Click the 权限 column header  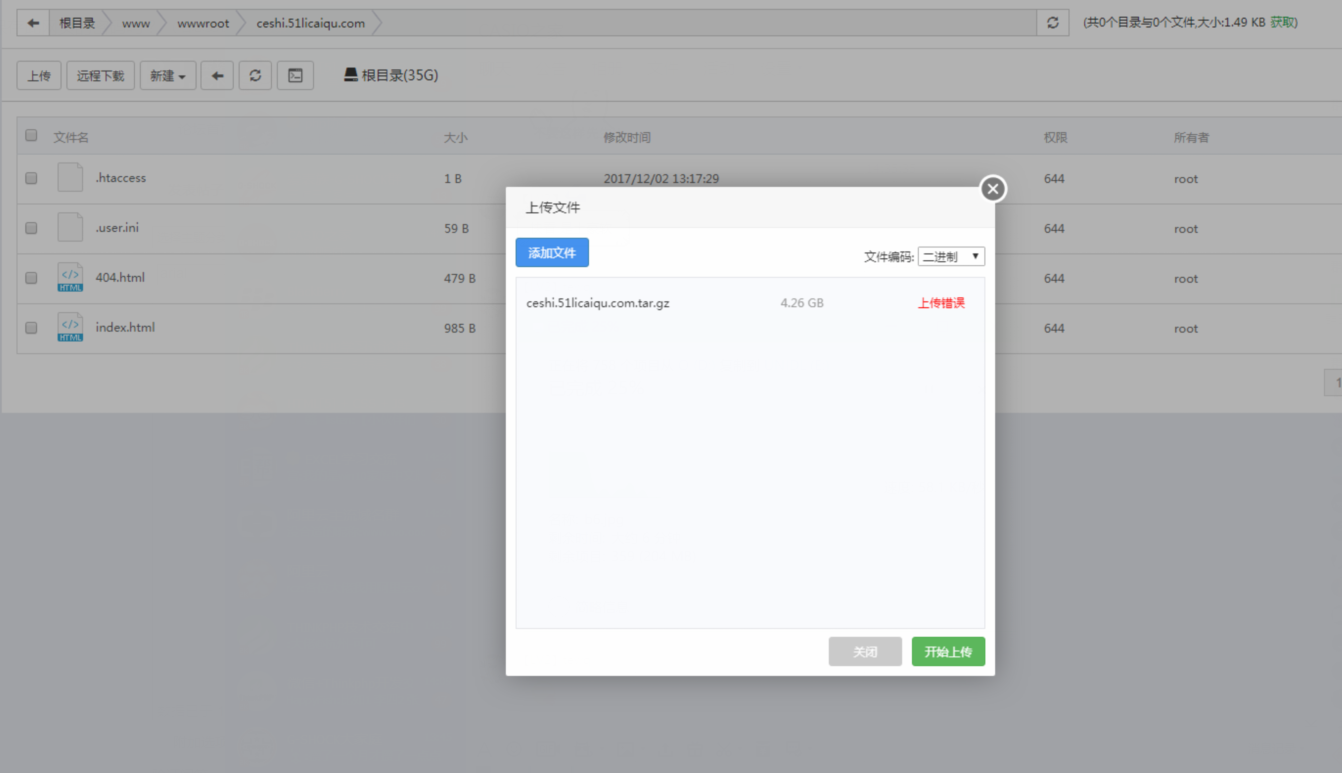1056,137
